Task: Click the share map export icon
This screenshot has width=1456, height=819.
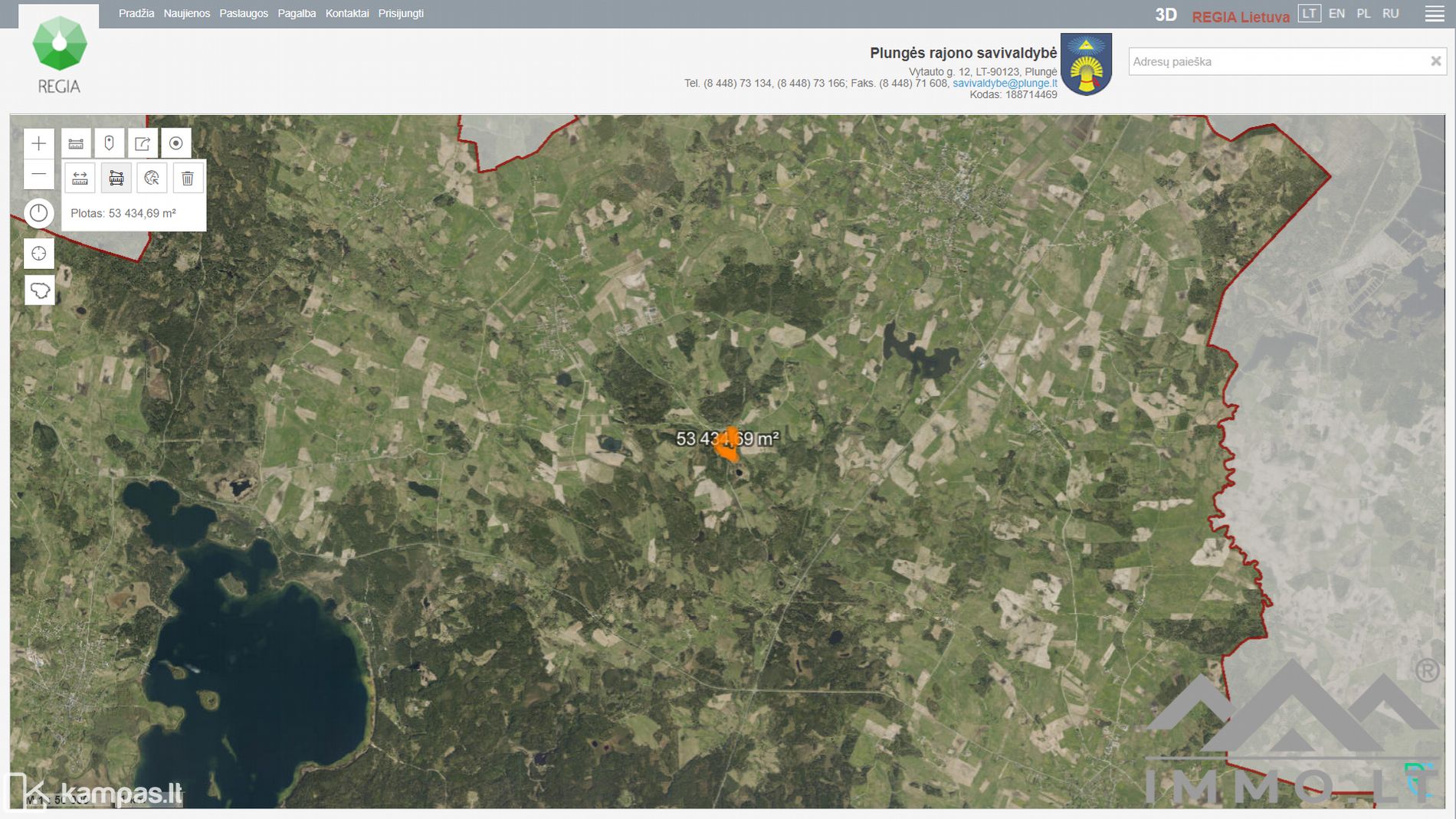Action: coord(143,143)
